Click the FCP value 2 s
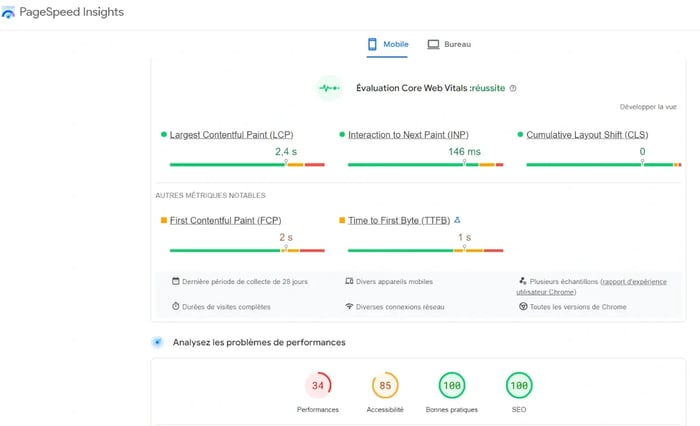The height and width of the screenshot is (426, 700). coord(286,237)
